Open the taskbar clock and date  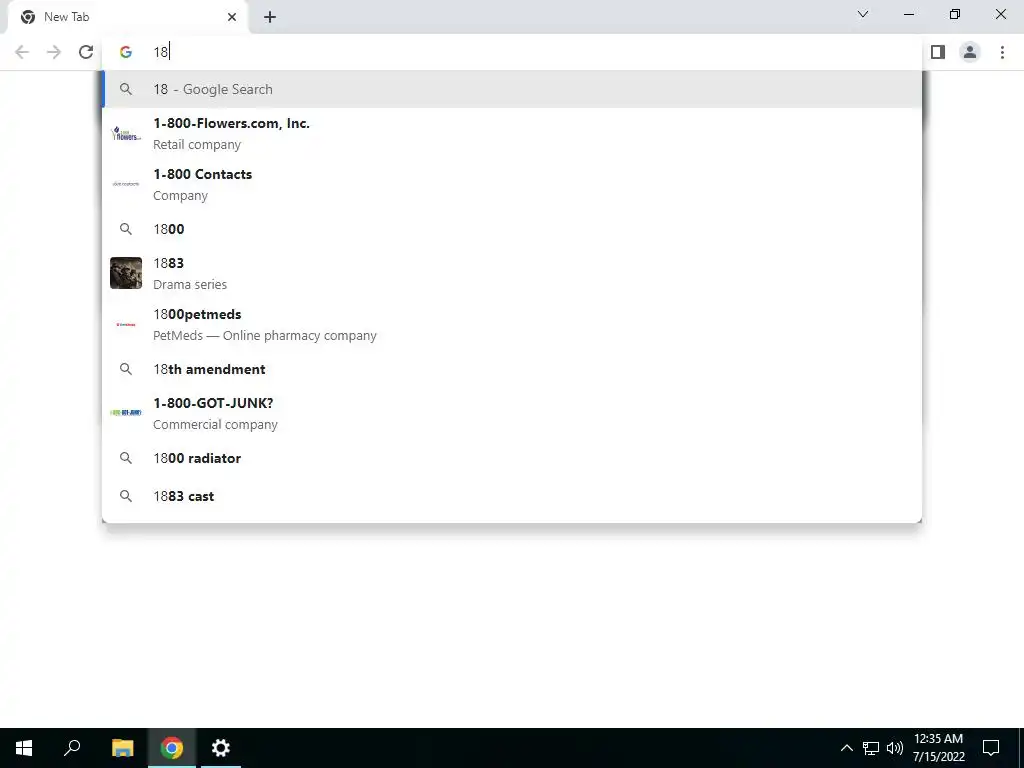[938, 748]
